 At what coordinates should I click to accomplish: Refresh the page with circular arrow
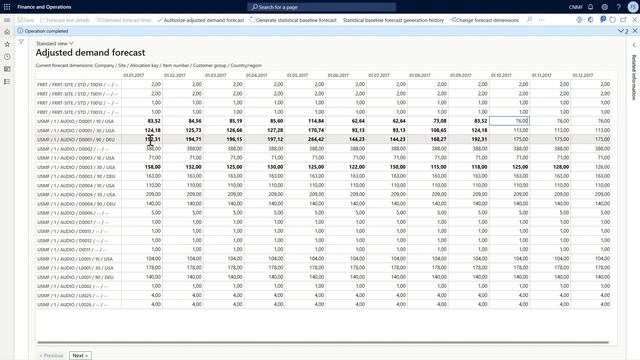click(613, 20)
